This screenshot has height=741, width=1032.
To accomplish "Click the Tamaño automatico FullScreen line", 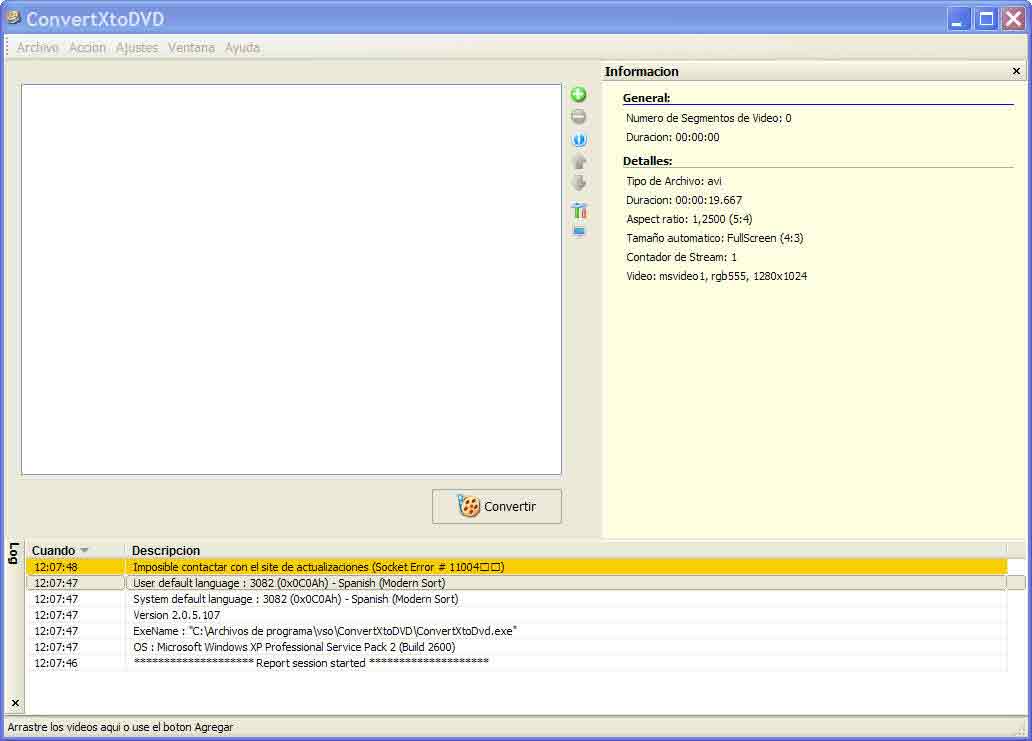I will click(715, 238).
